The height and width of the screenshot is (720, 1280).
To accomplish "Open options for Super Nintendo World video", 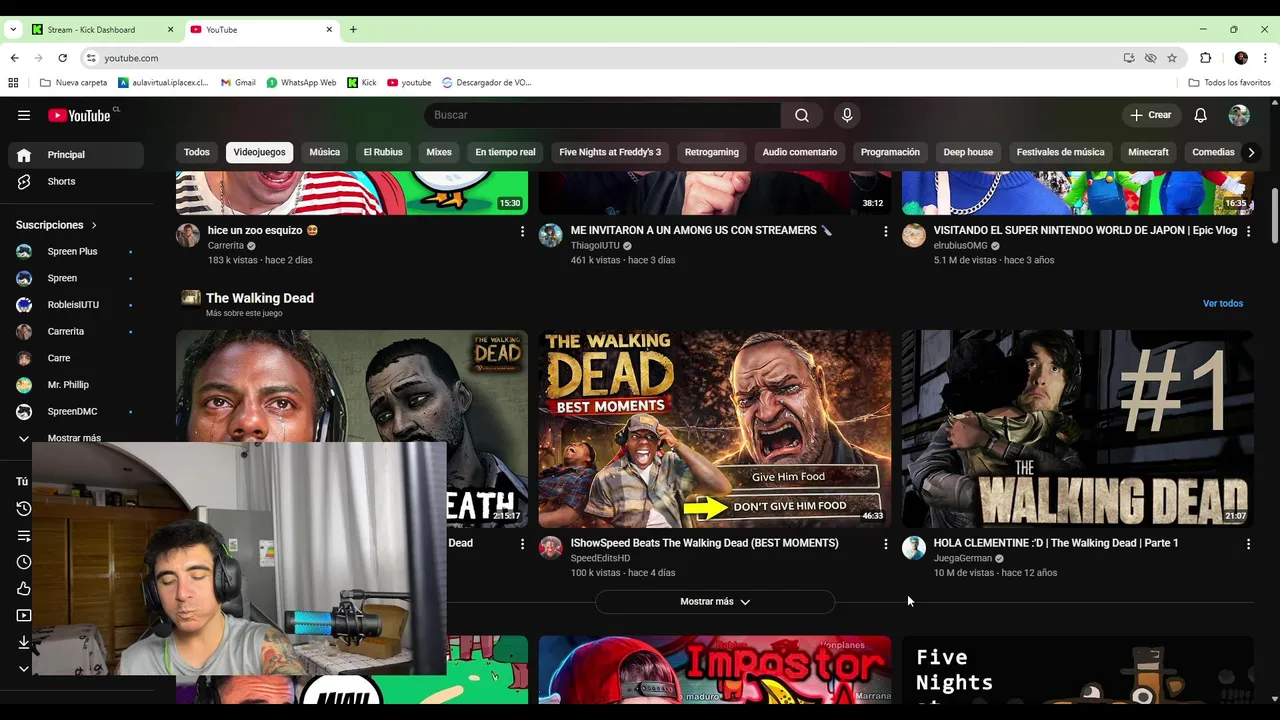I will [1248, 231].
